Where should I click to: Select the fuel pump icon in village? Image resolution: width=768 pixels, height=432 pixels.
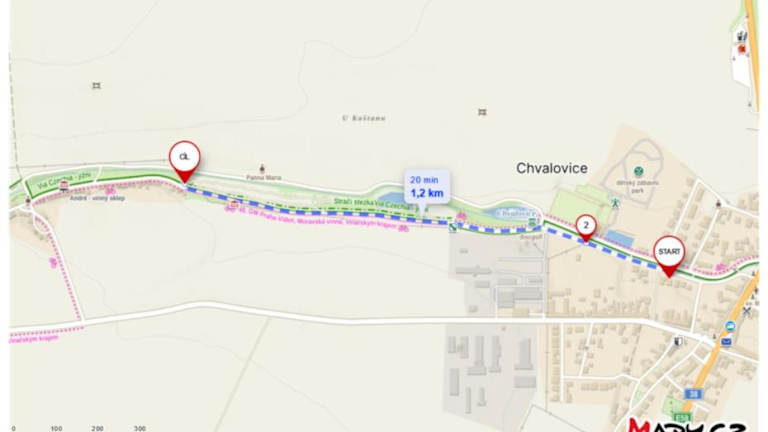coord(678,341)
